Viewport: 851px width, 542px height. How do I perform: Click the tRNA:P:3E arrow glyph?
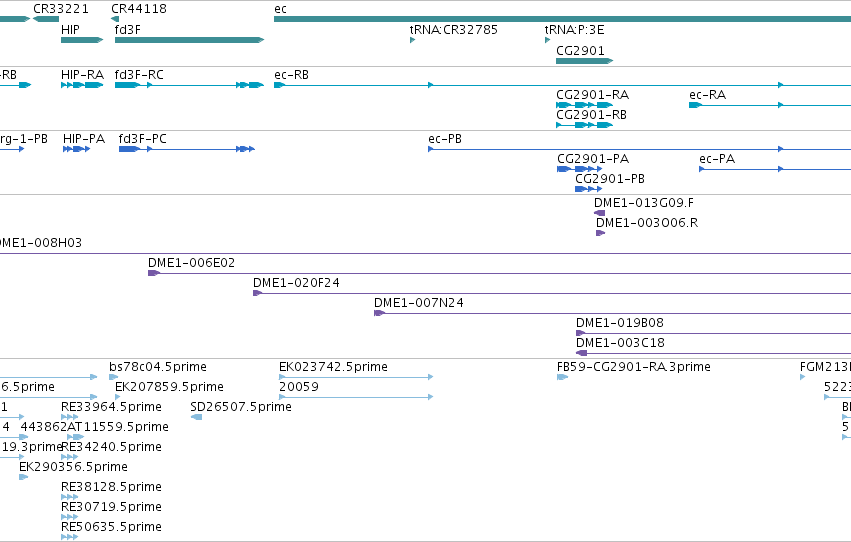click(548, 40)
